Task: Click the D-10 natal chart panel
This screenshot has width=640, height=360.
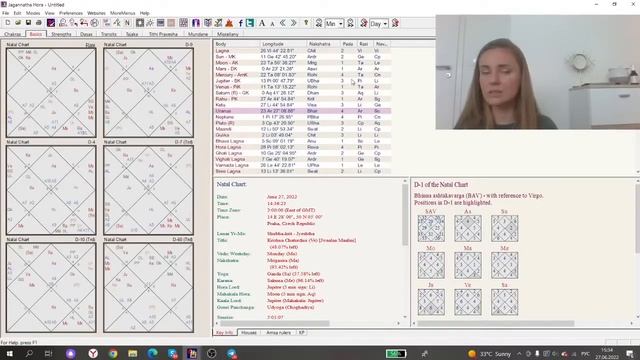Action: pos(51,287)
